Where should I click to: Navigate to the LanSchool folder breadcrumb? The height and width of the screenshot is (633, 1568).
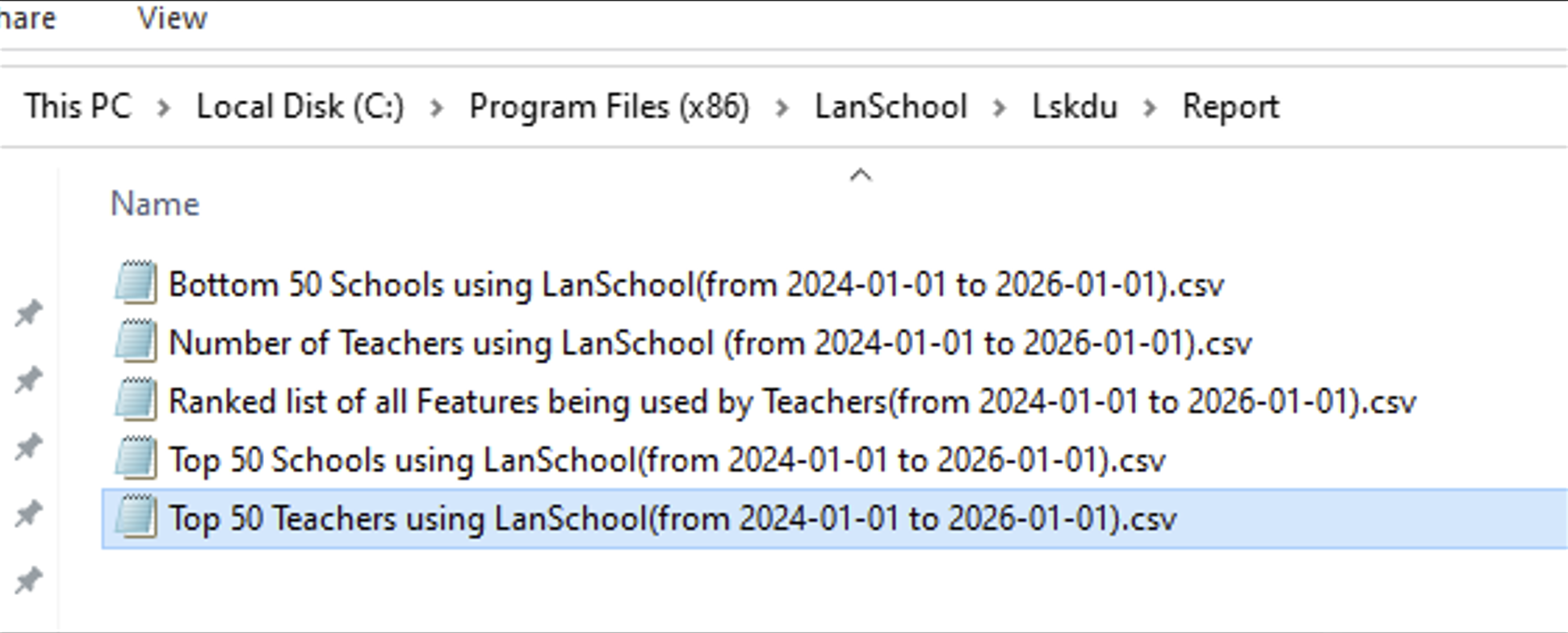point(891,107)
